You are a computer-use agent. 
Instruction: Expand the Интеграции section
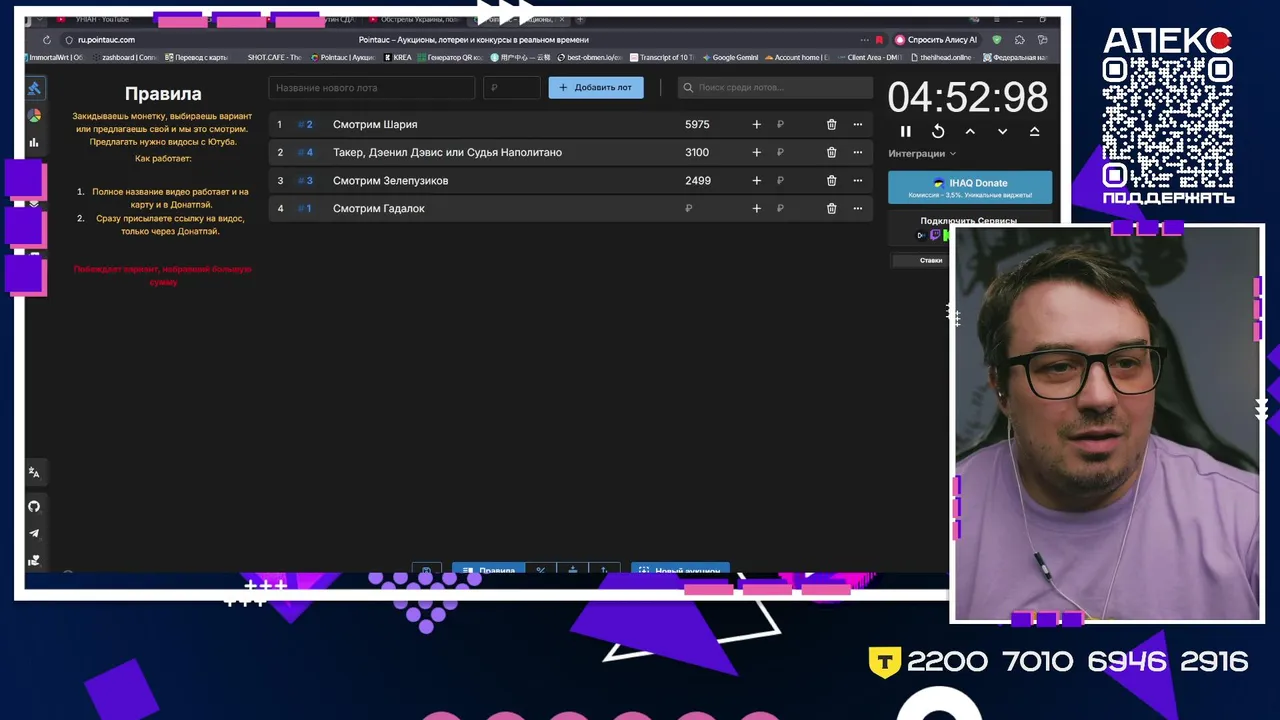click(922, 154)
